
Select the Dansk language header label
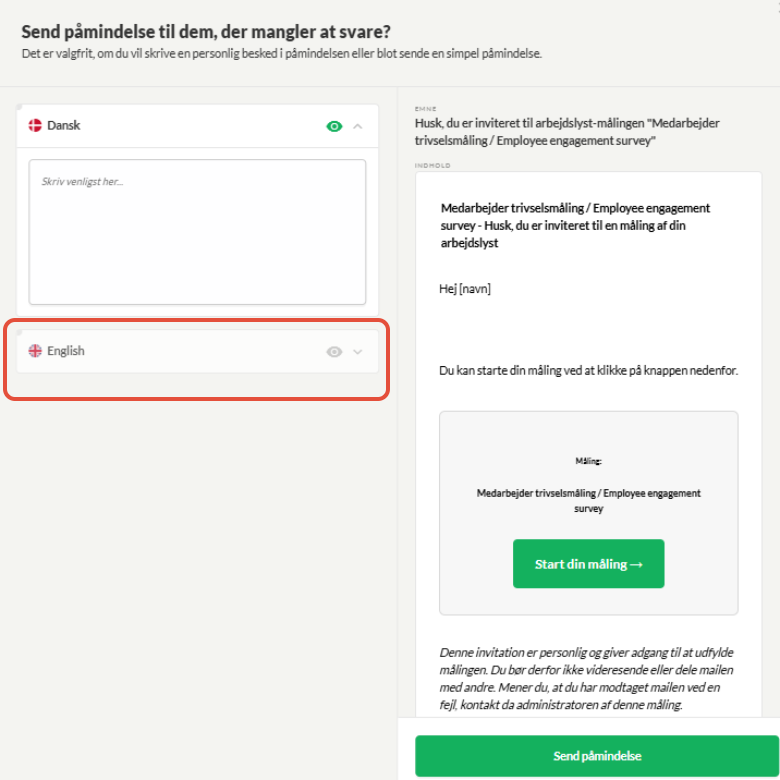pyautogui.click(x=63, y=125)
